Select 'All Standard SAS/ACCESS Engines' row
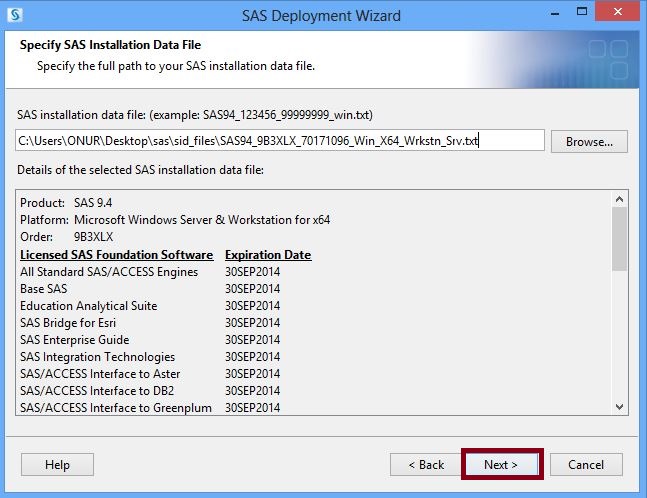647x498 pixels. coord(150,271)
